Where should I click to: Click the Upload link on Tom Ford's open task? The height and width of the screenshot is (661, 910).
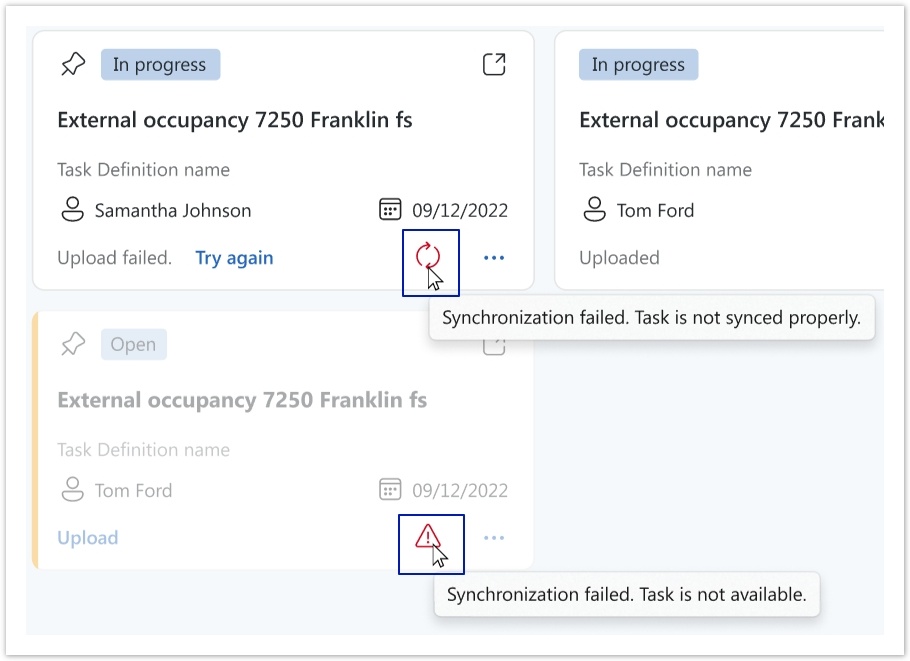(x=88, y=538)
